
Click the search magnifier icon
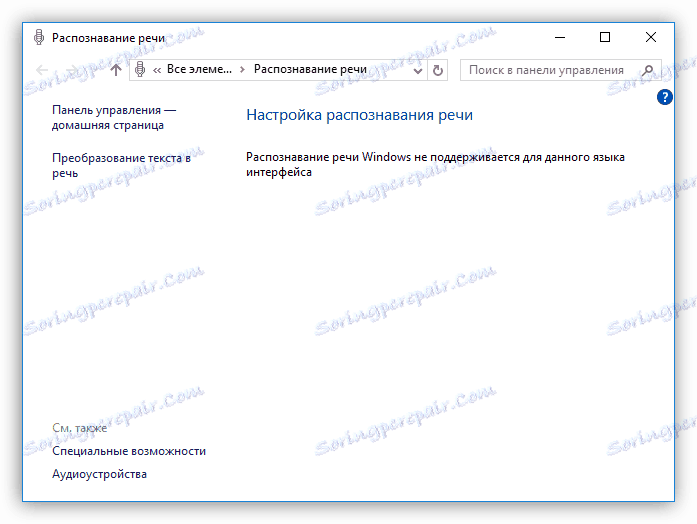click(x=648, y=70)
